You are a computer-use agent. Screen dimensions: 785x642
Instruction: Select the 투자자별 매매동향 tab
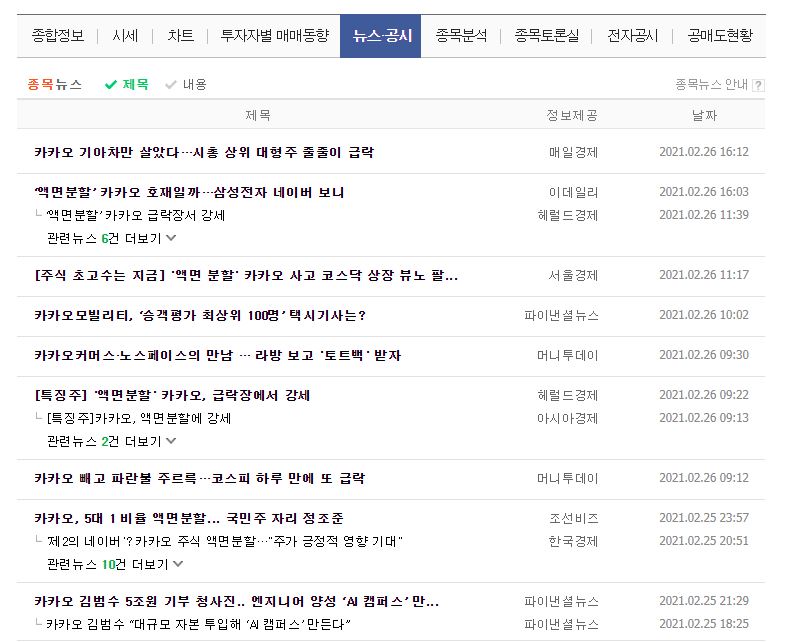(x=275, y=36)
